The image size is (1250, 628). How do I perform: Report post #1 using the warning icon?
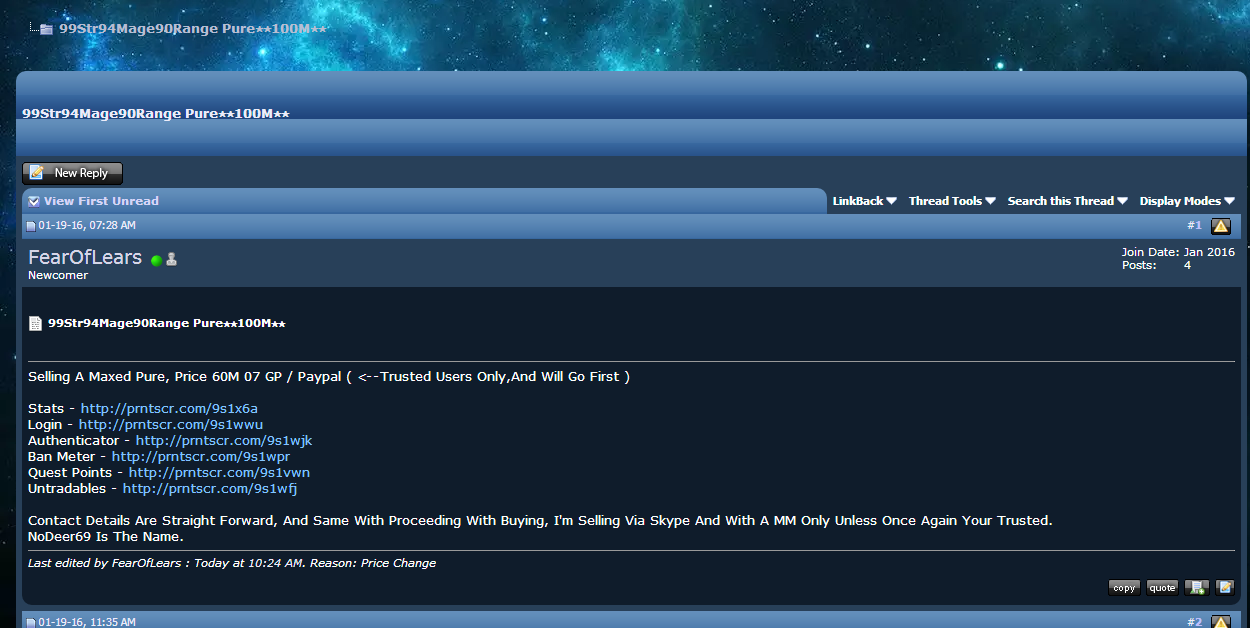[x=1221, y=226]
